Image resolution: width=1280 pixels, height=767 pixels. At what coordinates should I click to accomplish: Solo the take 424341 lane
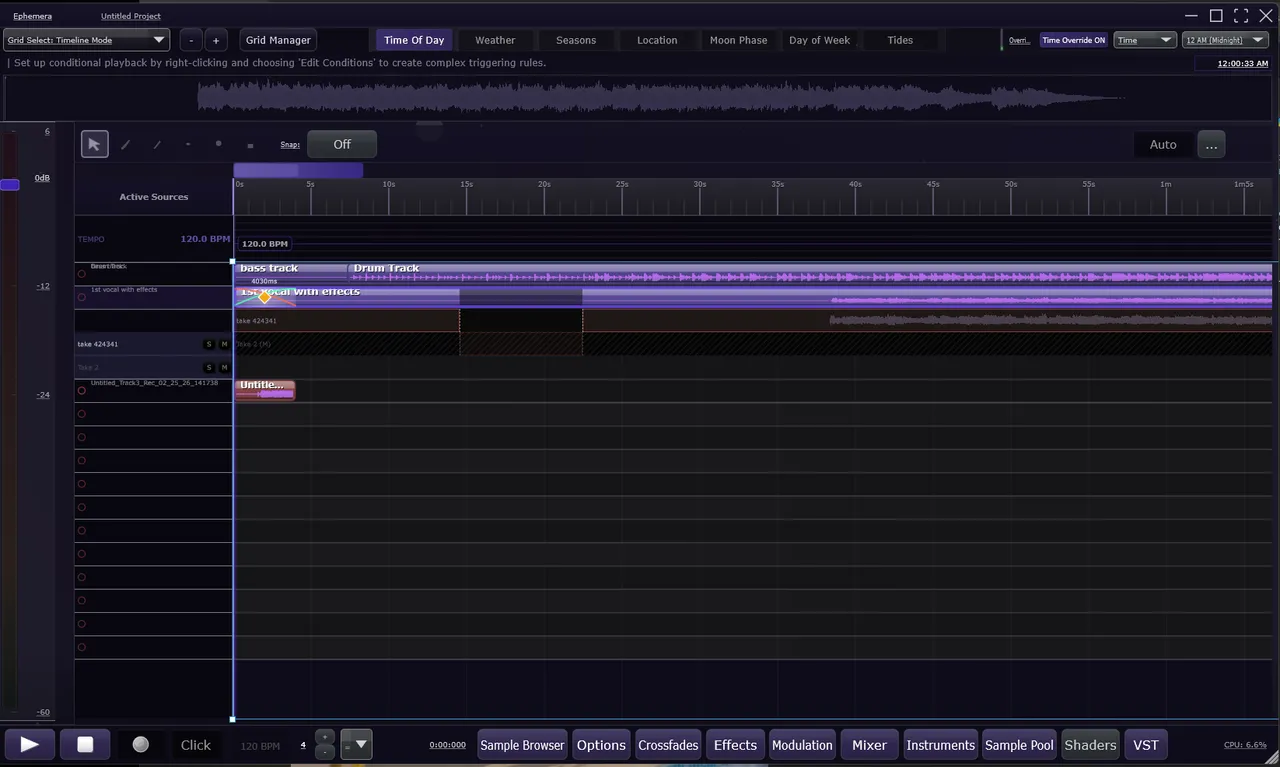tap(209, 344)
